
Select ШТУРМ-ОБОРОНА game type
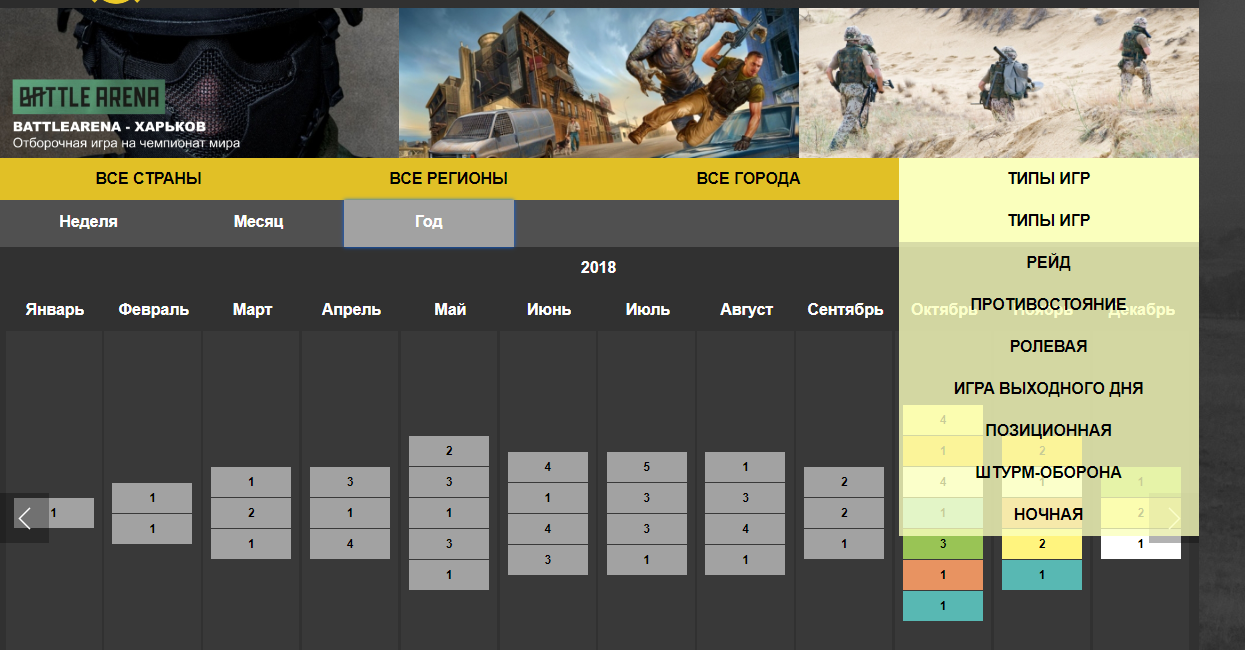pyautogui.click(x=1049, y=473)
